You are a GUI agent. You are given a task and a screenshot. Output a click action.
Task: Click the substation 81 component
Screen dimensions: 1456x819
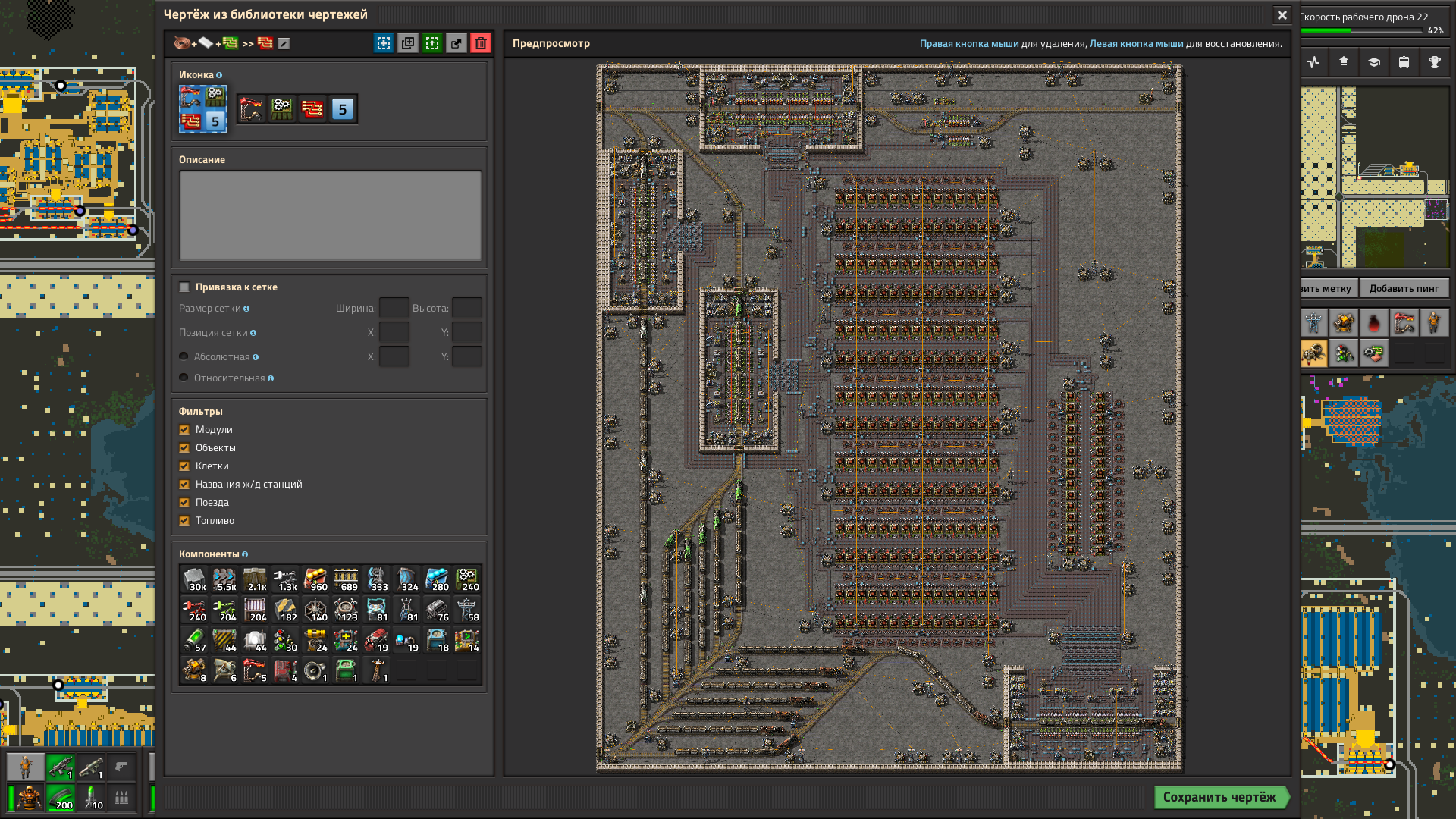click(x=406, y=610)
